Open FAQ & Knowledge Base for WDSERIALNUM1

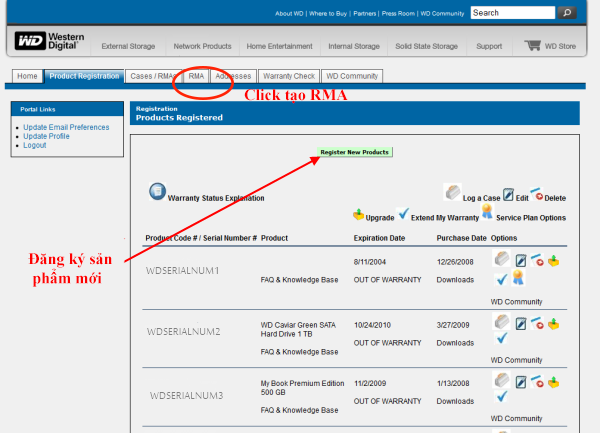coord(300,280)
